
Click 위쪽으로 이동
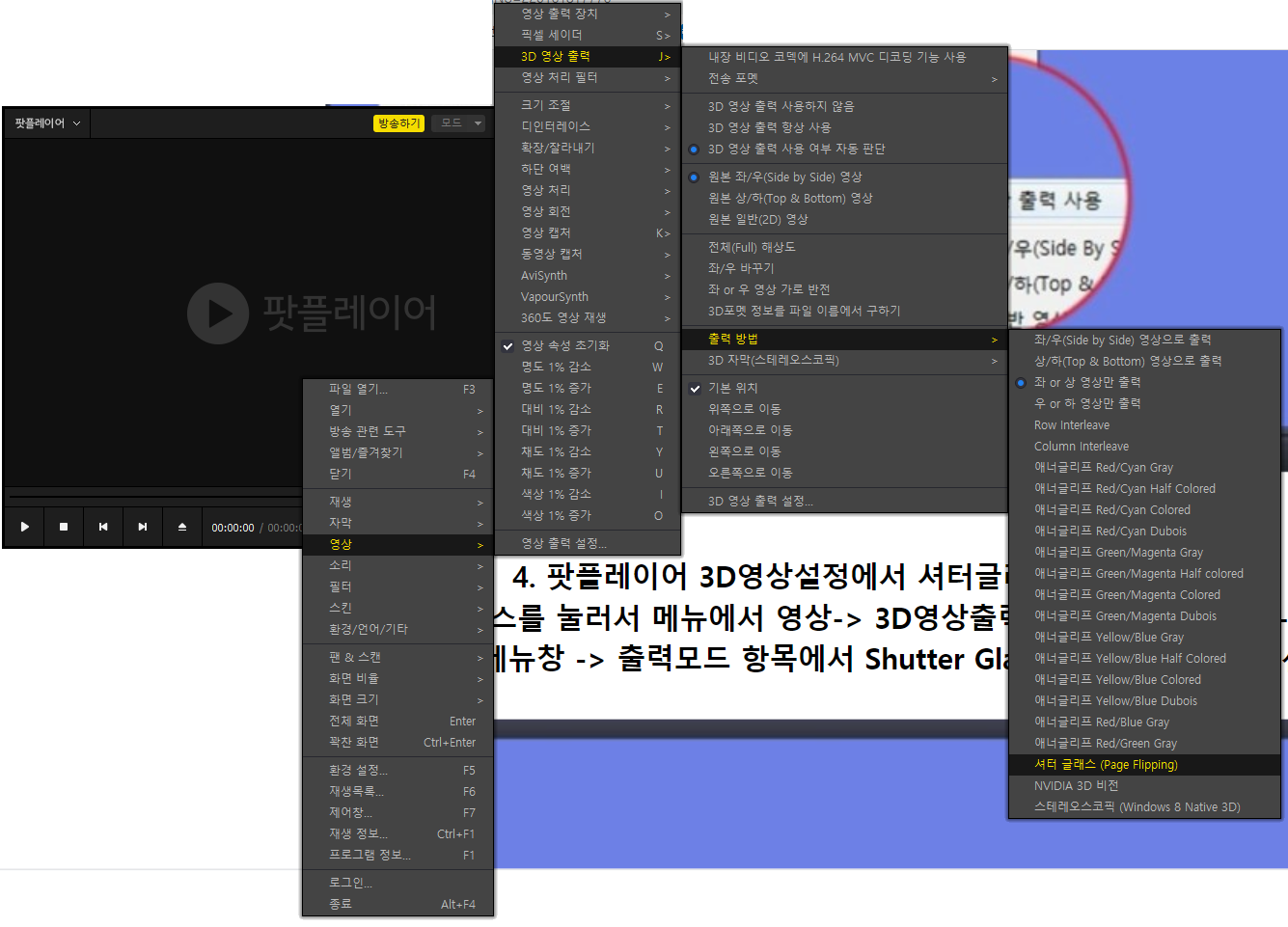[844, 410]
